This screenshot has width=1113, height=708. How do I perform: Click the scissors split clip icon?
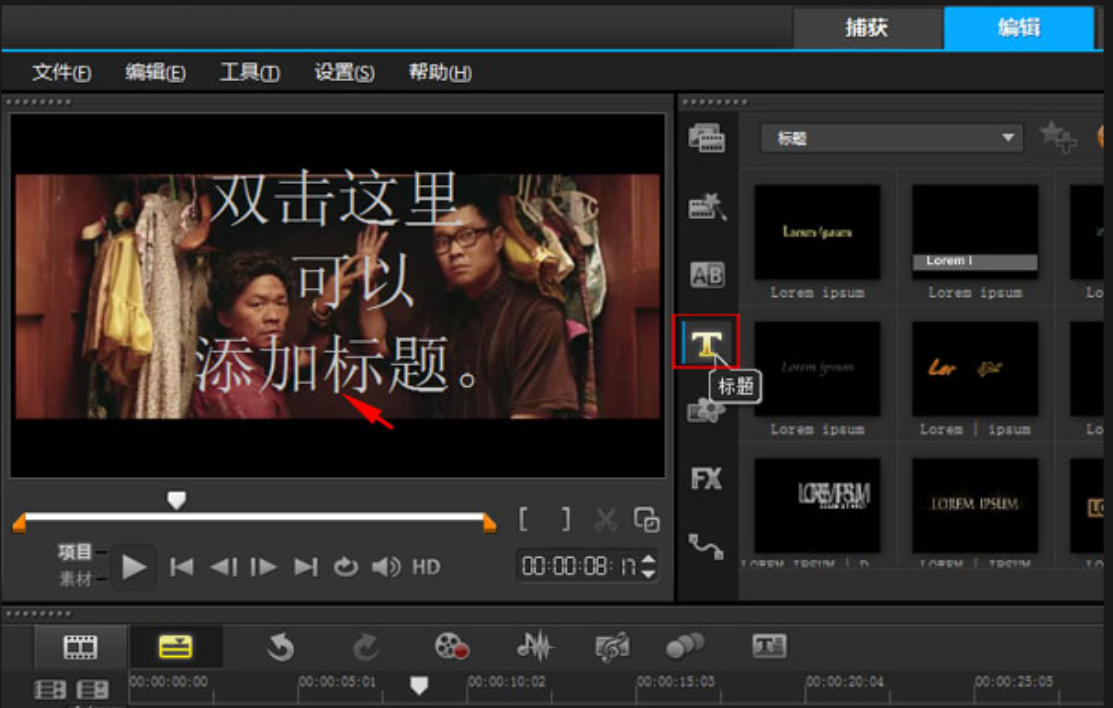[605, 519]
